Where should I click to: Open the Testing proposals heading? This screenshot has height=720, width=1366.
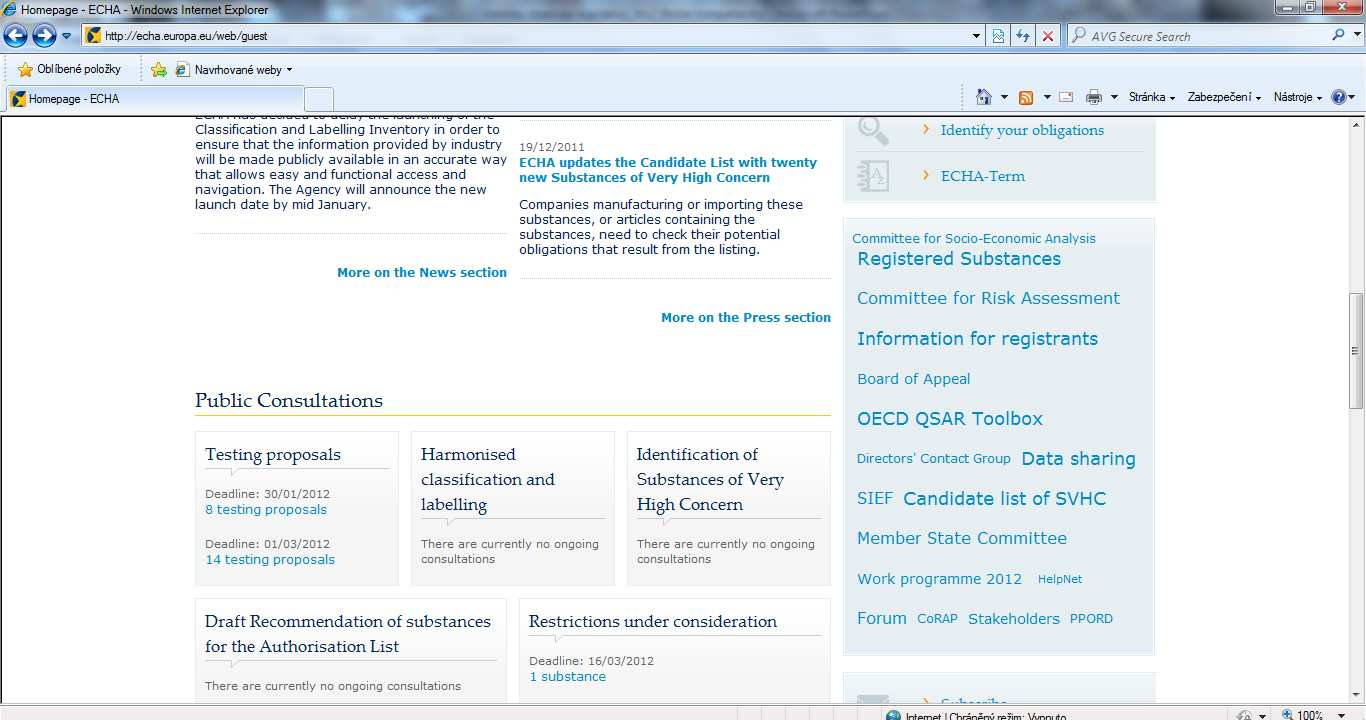273,454
